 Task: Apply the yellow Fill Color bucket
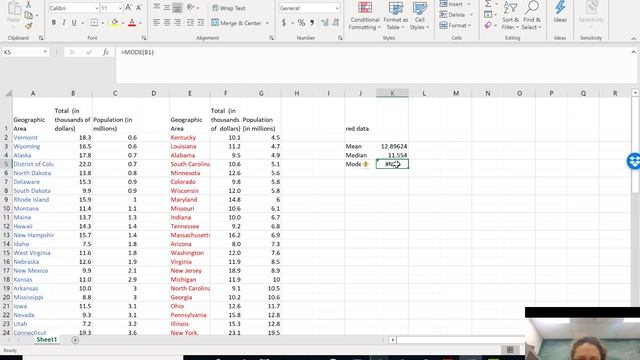pos(115,23)
